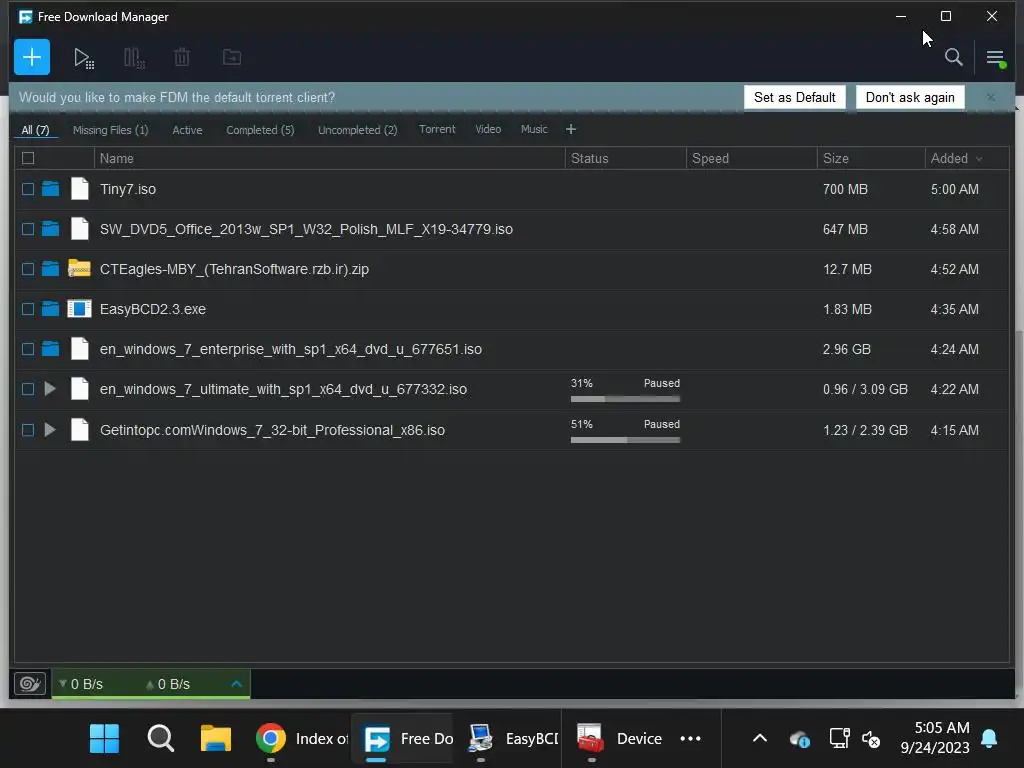This screenshot has height=768, width=1024.
Task: Click file icon of en_windows_7_ultimate iso
Action: click(80, 389)
